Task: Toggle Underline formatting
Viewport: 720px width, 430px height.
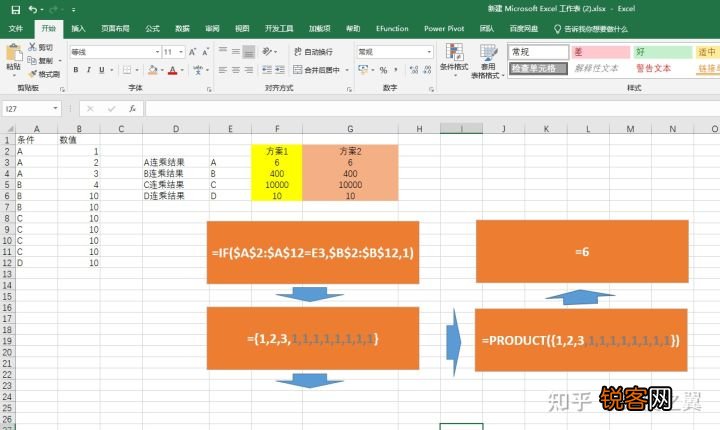Action: pos(101,70)
